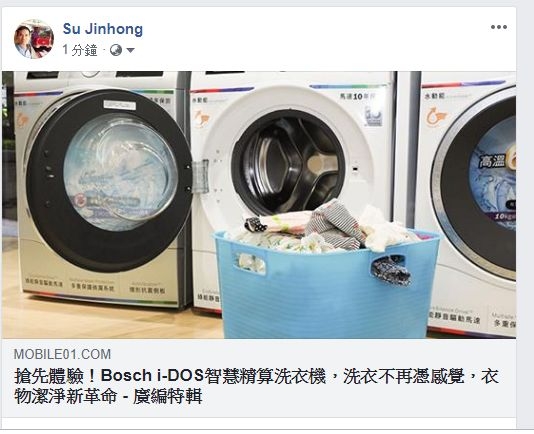Click the label sticker atop left washer door
The width and height of the screenshot is (534, 434).
pos(120,105)
